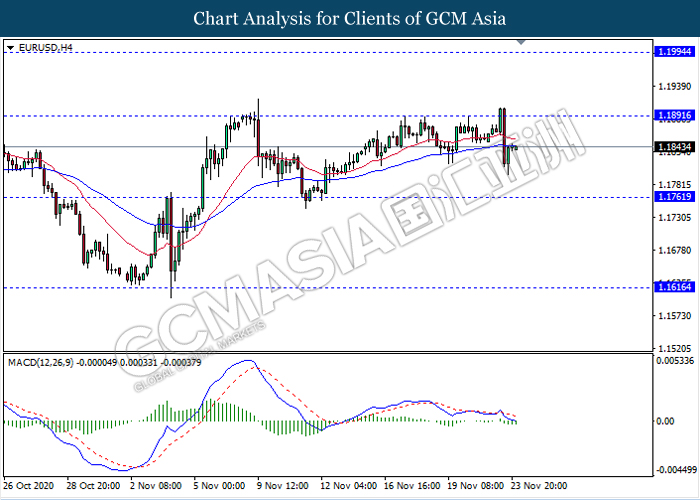Open the EURUSD,H4 chart dropdown arrow
The width and height of the screenshot is (700, 500).
(11, 47)
